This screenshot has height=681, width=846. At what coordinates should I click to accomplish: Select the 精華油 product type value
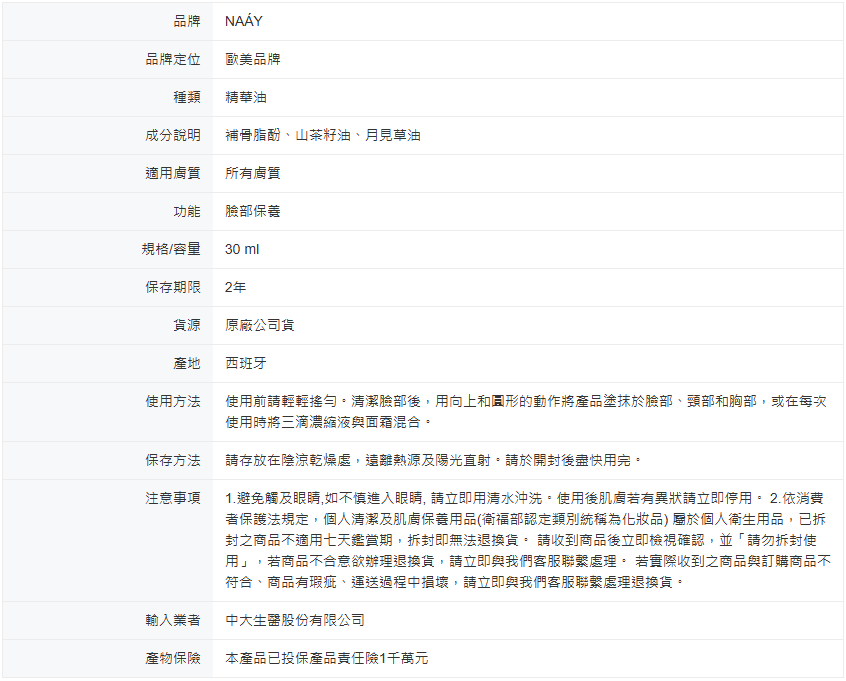point(246,97)
